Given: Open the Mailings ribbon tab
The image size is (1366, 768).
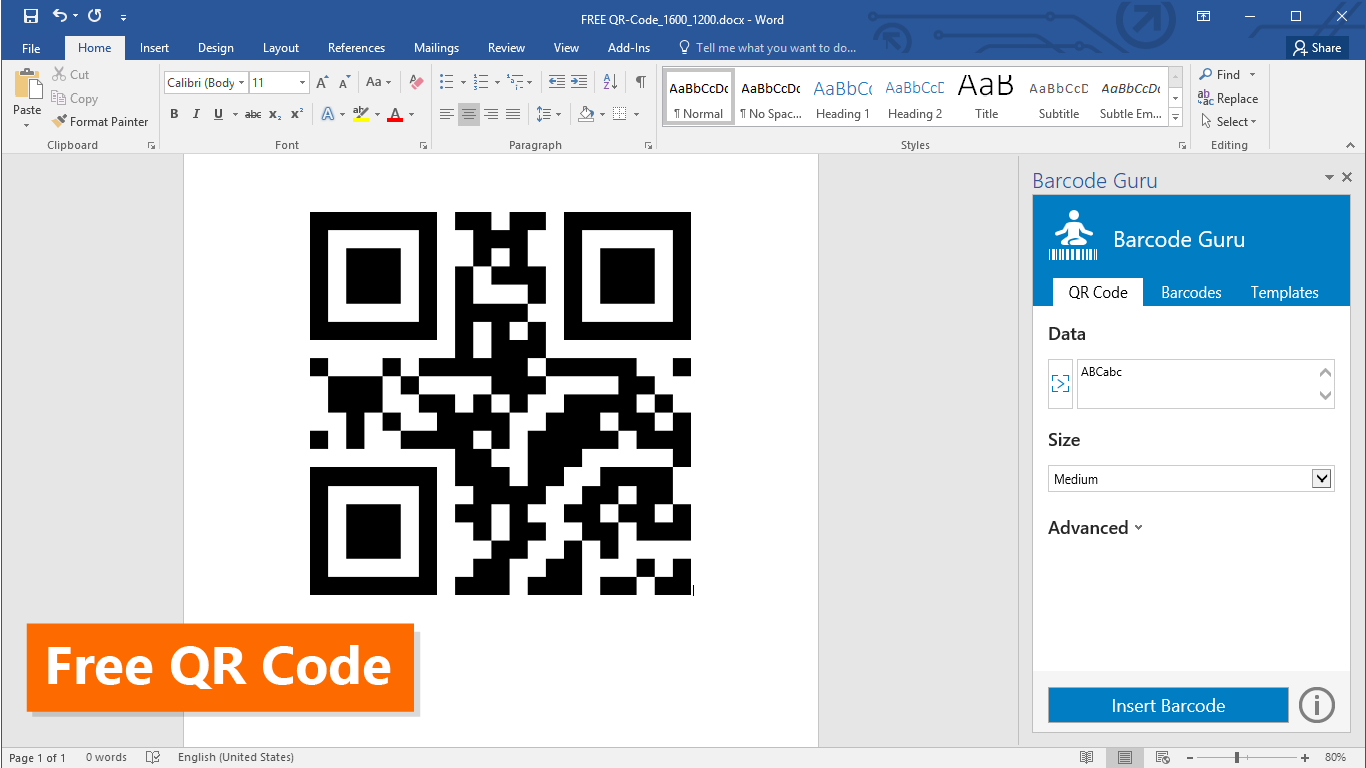Looking at the screenshot, I should click(x=436, y=47).
